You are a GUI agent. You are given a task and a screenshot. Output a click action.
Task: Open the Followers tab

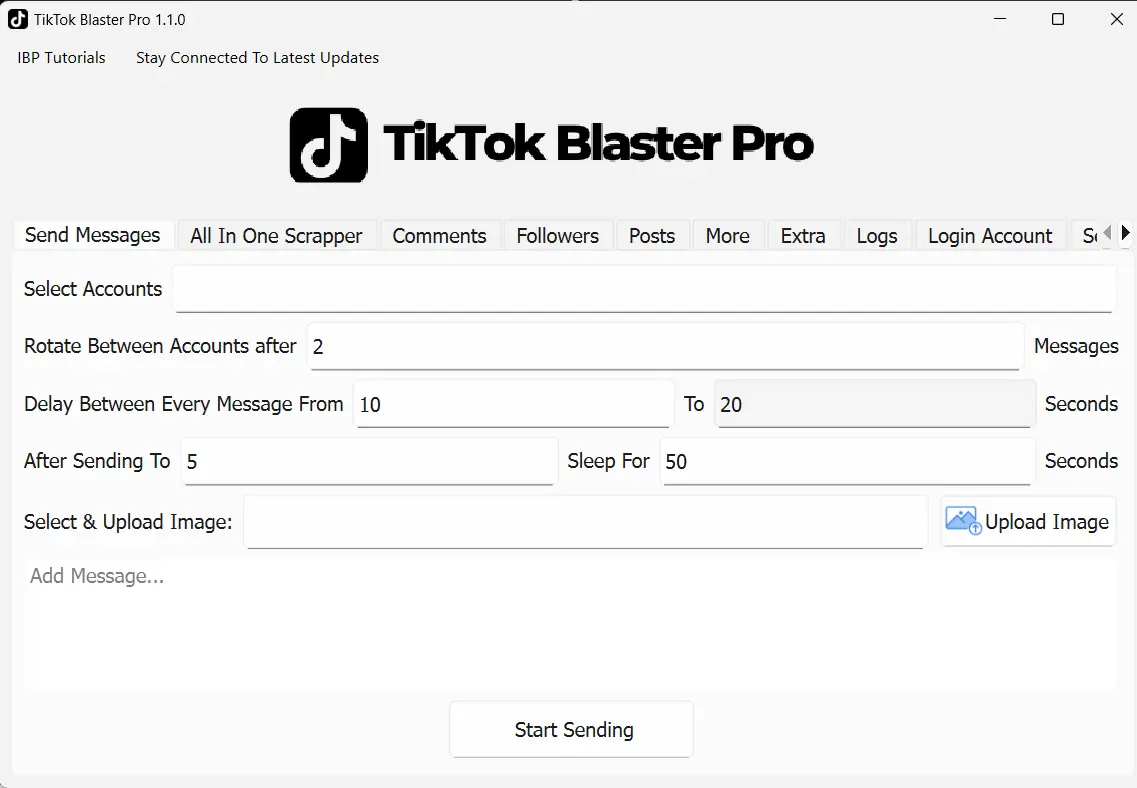tap(557, 236)
